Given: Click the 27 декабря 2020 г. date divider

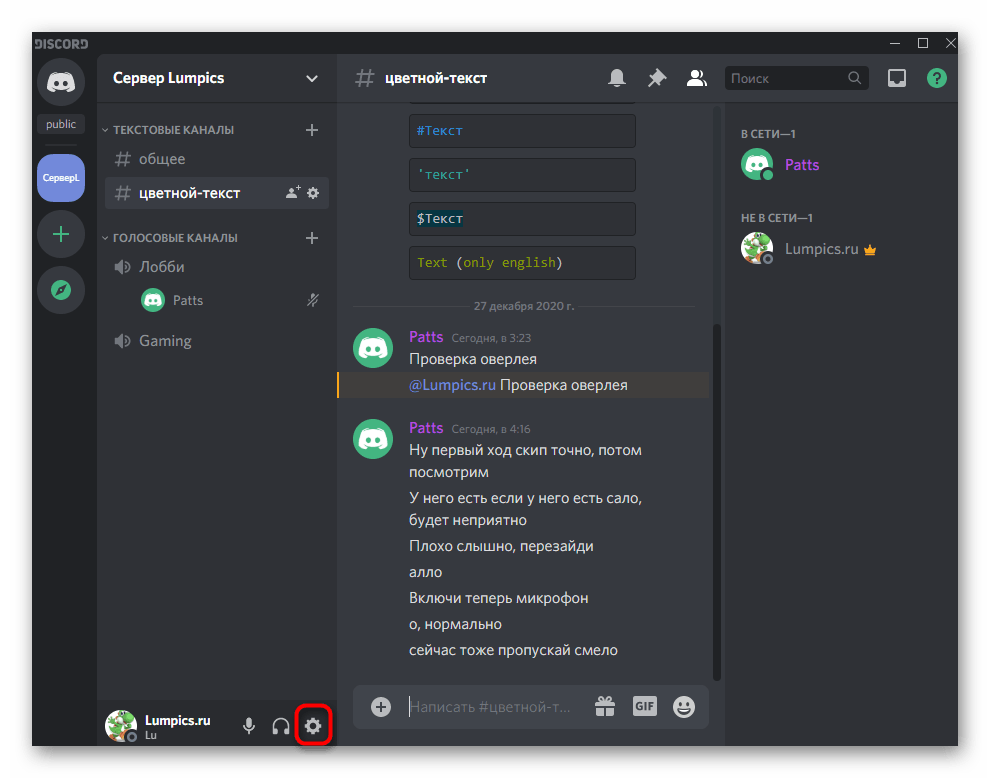Looking at the screenshot, I should coord(524,306).
